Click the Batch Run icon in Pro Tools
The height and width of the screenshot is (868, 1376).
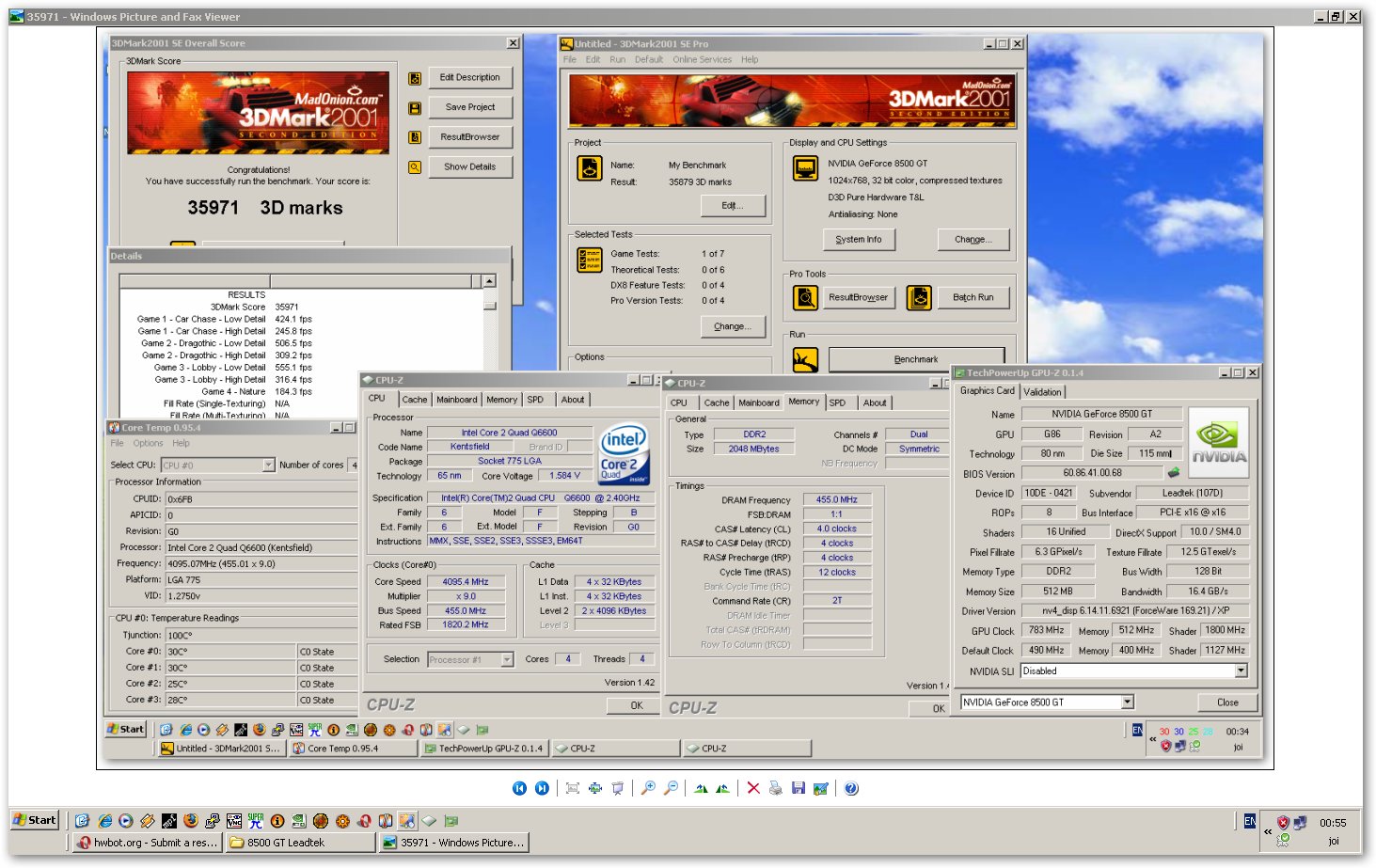point(919,297)
